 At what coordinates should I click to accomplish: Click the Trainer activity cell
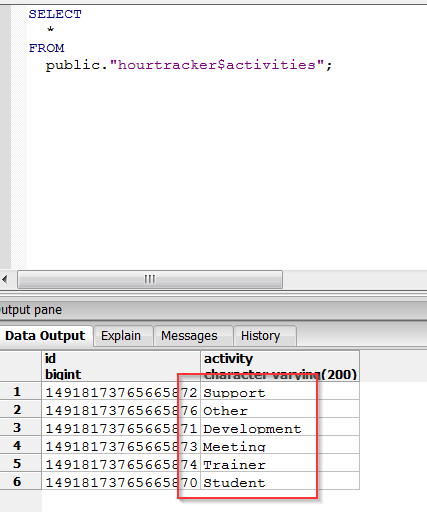pyautogui.click(x=280, y=463)
